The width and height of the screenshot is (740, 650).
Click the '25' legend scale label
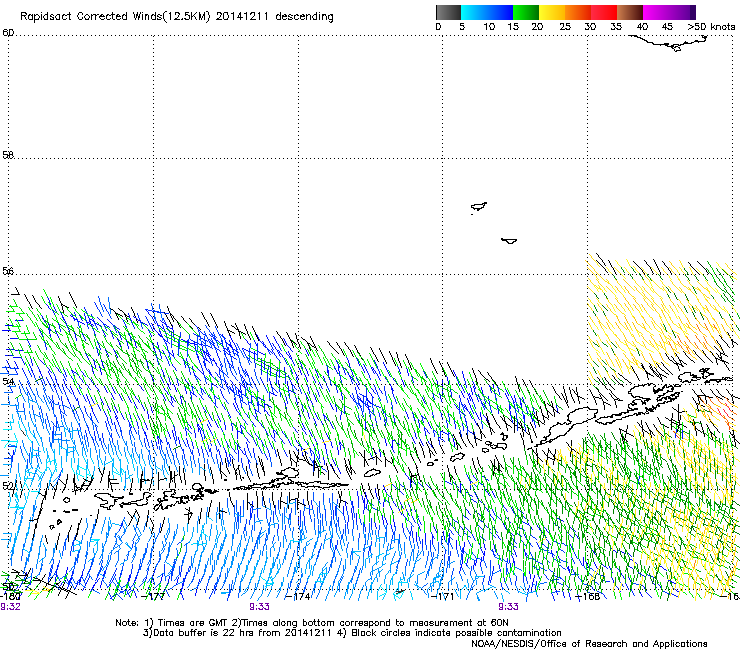coord(565,27)
